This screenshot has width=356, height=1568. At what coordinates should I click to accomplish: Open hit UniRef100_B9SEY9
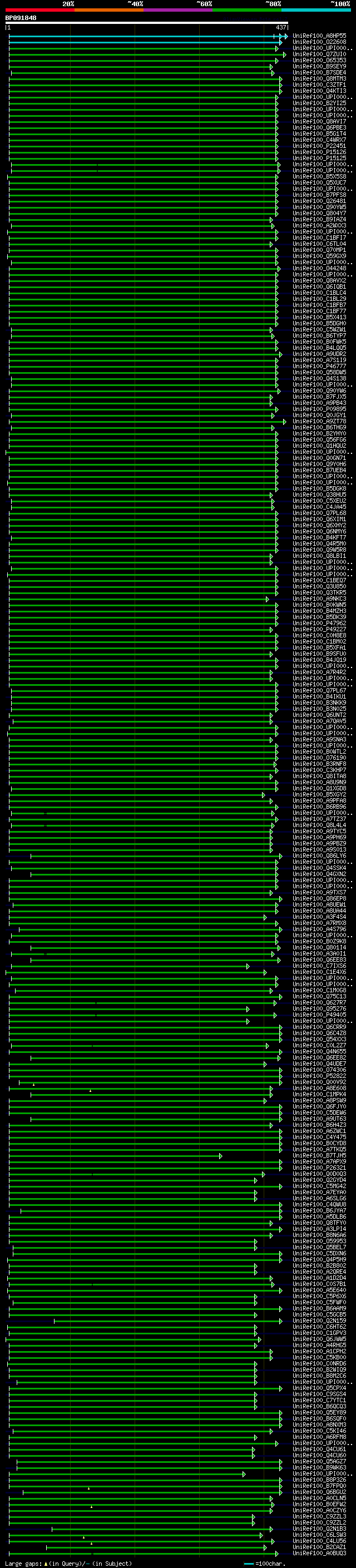319,66
